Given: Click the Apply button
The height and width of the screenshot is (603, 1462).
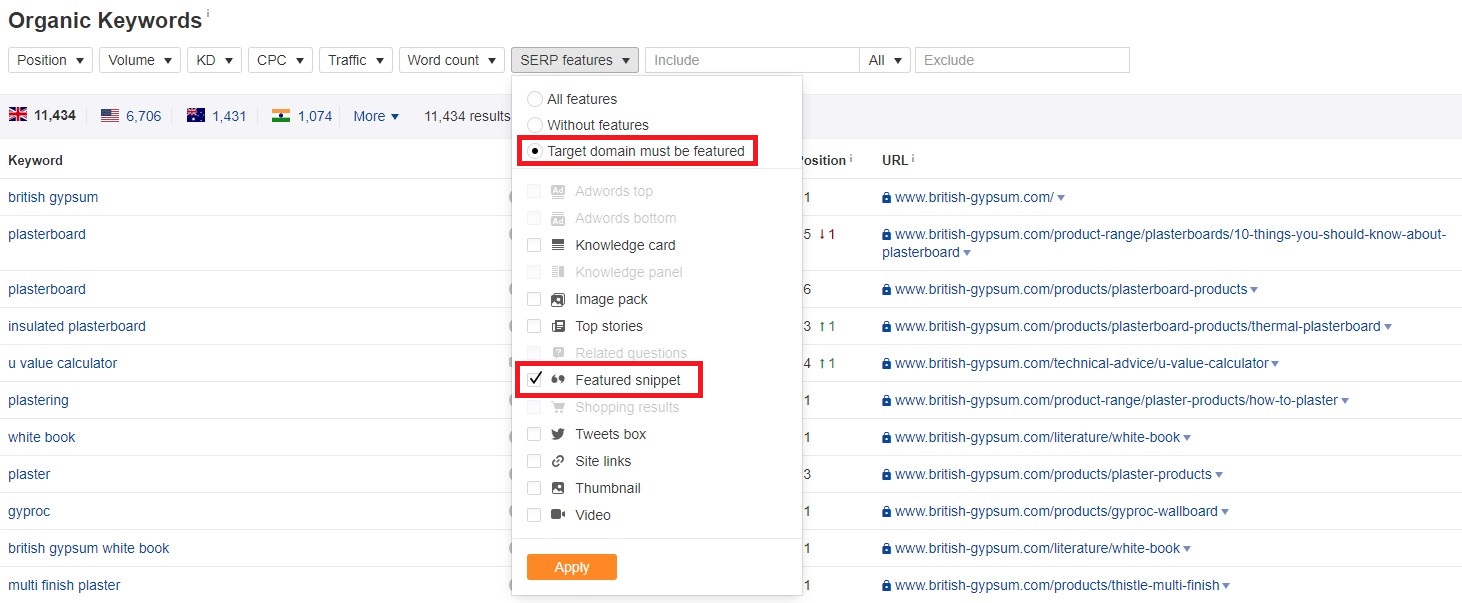Looking at the screenshot, I should click(571, 567).
